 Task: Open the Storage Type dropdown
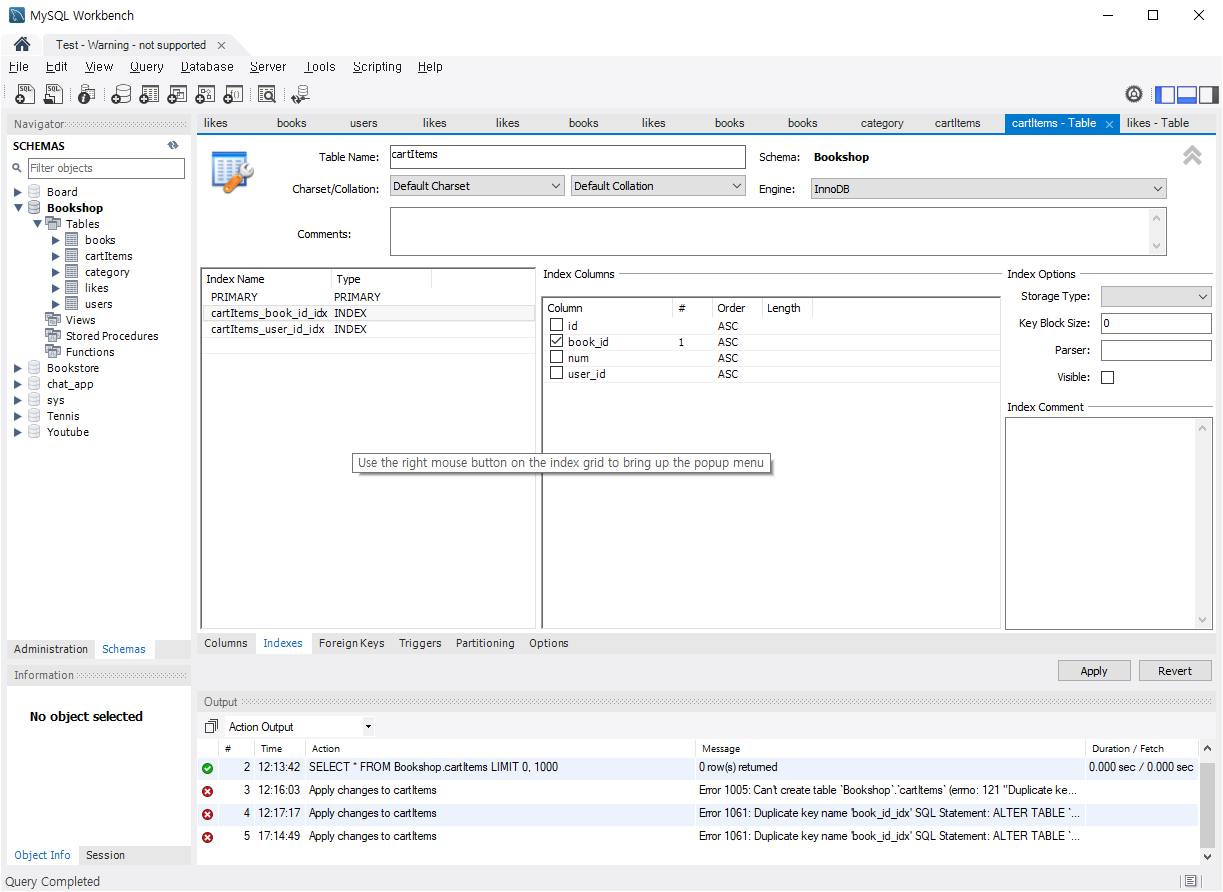(1156, 296)
